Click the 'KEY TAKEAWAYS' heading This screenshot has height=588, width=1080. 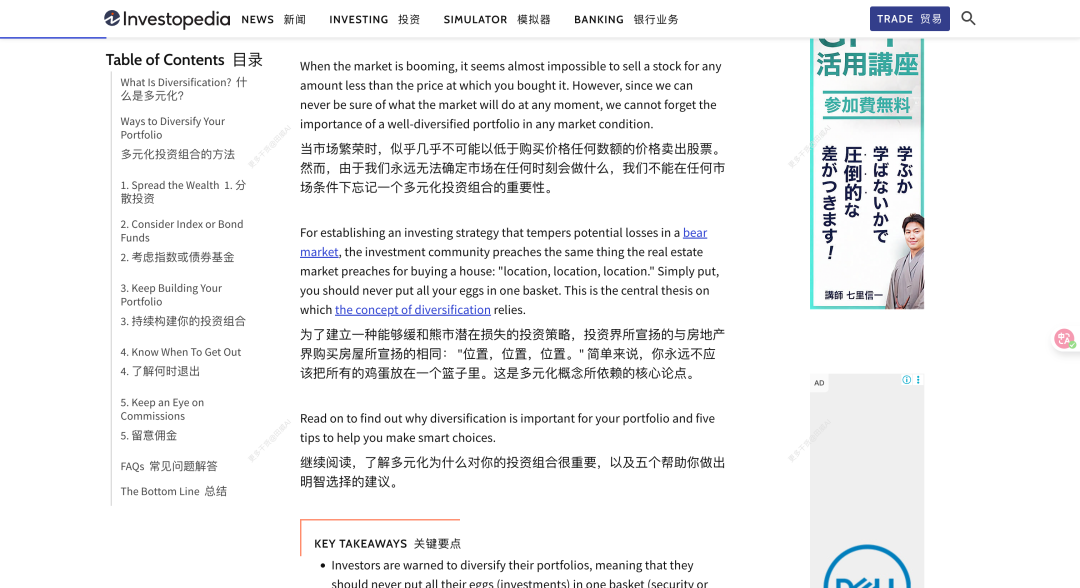[x=387, y=543]
